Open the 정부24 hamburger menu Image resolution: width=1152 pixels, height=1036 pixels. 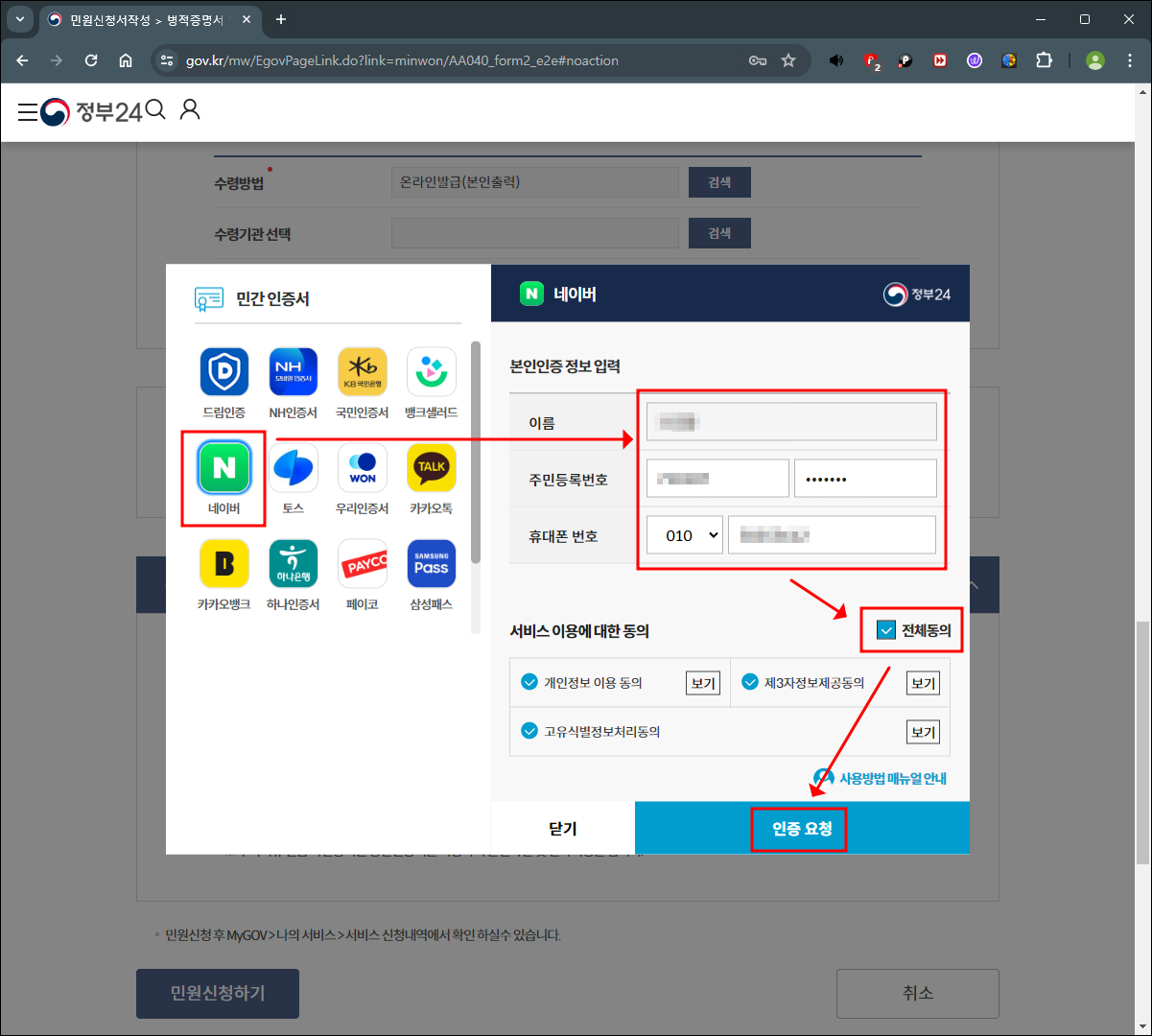pos(28,112)
